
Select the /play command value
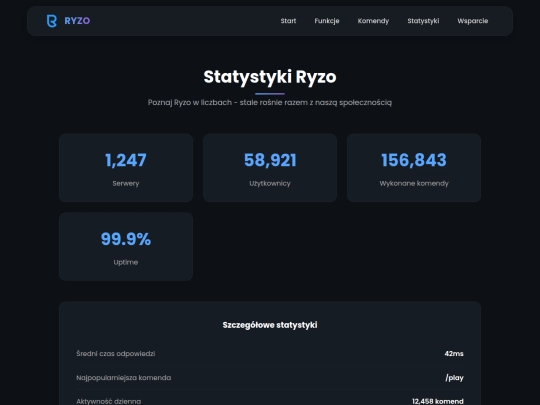pyautogui.click(x=455, y=378)
